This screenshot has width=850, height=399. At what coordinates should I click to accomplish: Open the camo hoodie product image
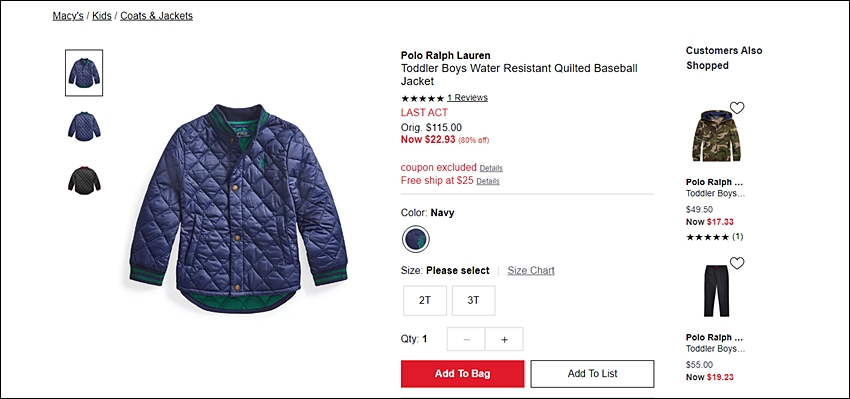tap(716, 136)
